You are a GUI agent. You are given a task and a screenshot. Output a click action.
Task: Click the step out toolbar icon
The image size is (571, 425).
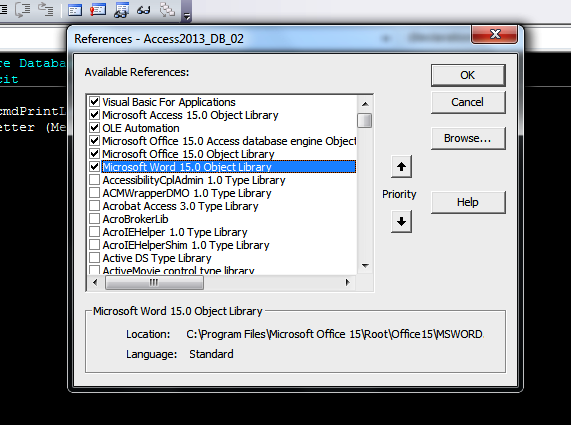click(46, 9)
